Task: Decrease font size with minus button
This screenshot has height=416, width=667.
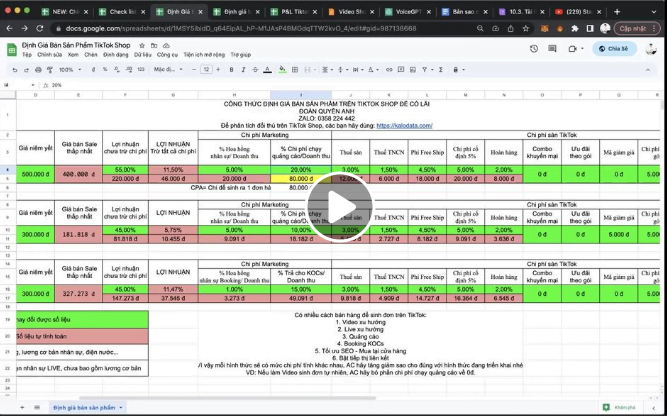Action: click(x=191, y=70)
